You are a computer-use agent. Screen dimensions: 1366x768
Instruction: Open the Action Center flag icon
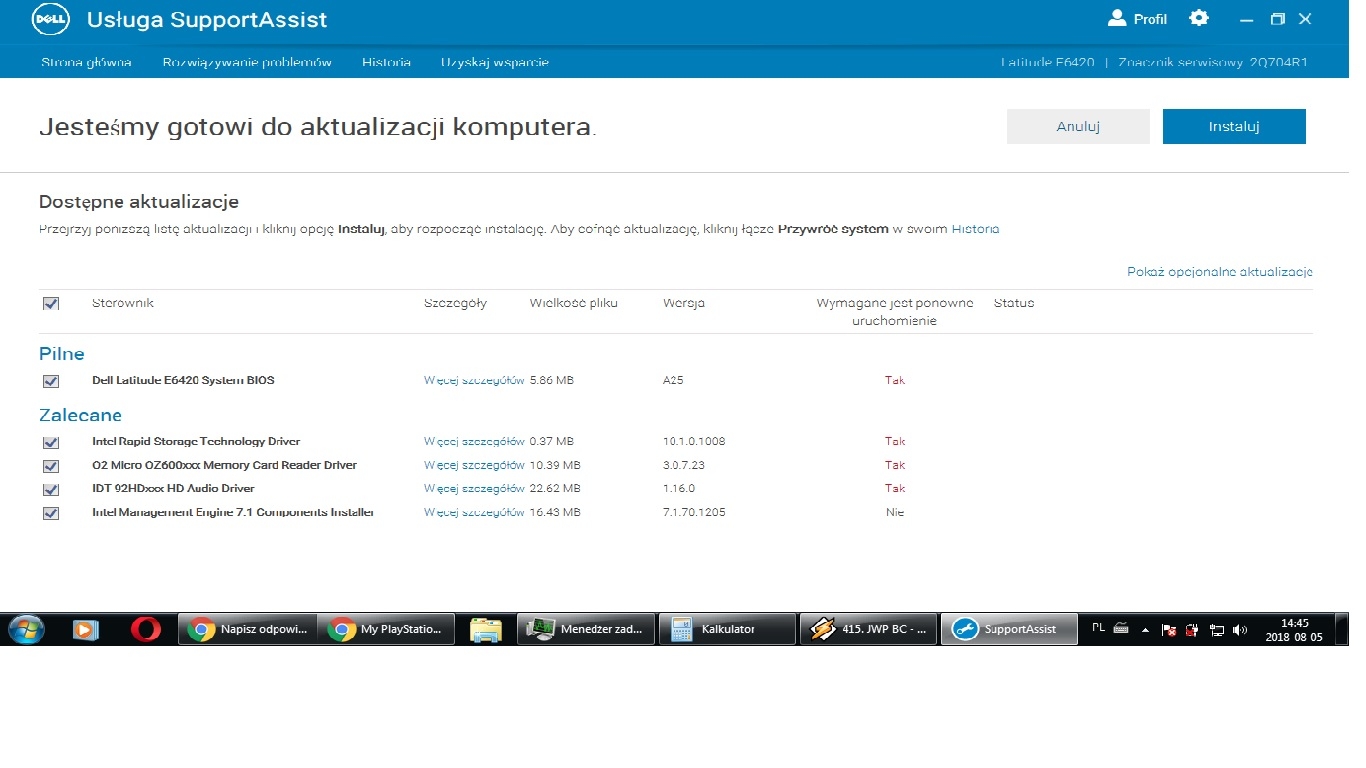(1168, 630)
